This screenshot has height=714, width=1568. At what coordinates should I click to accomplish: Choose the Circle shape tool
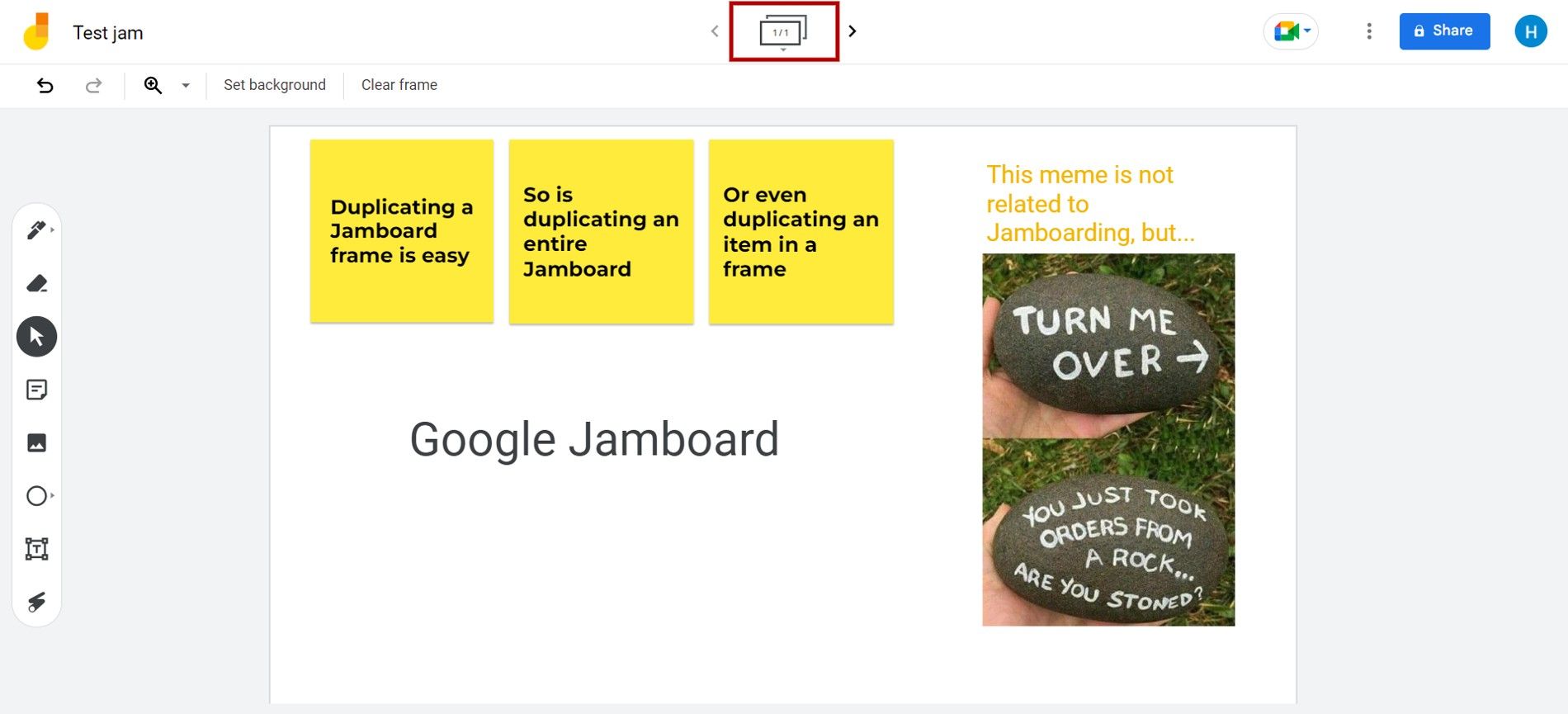point(36,496)
